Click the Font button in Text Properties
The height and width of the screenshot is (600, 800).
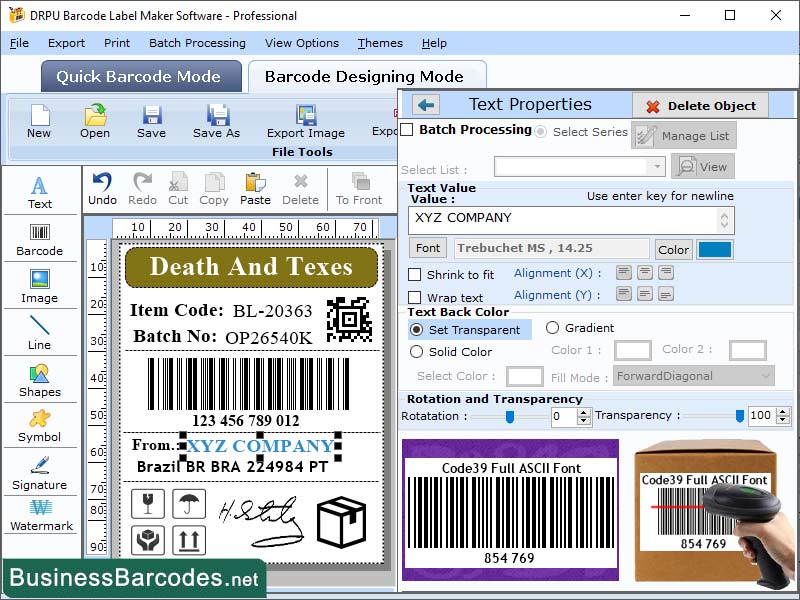click(427, 248)
